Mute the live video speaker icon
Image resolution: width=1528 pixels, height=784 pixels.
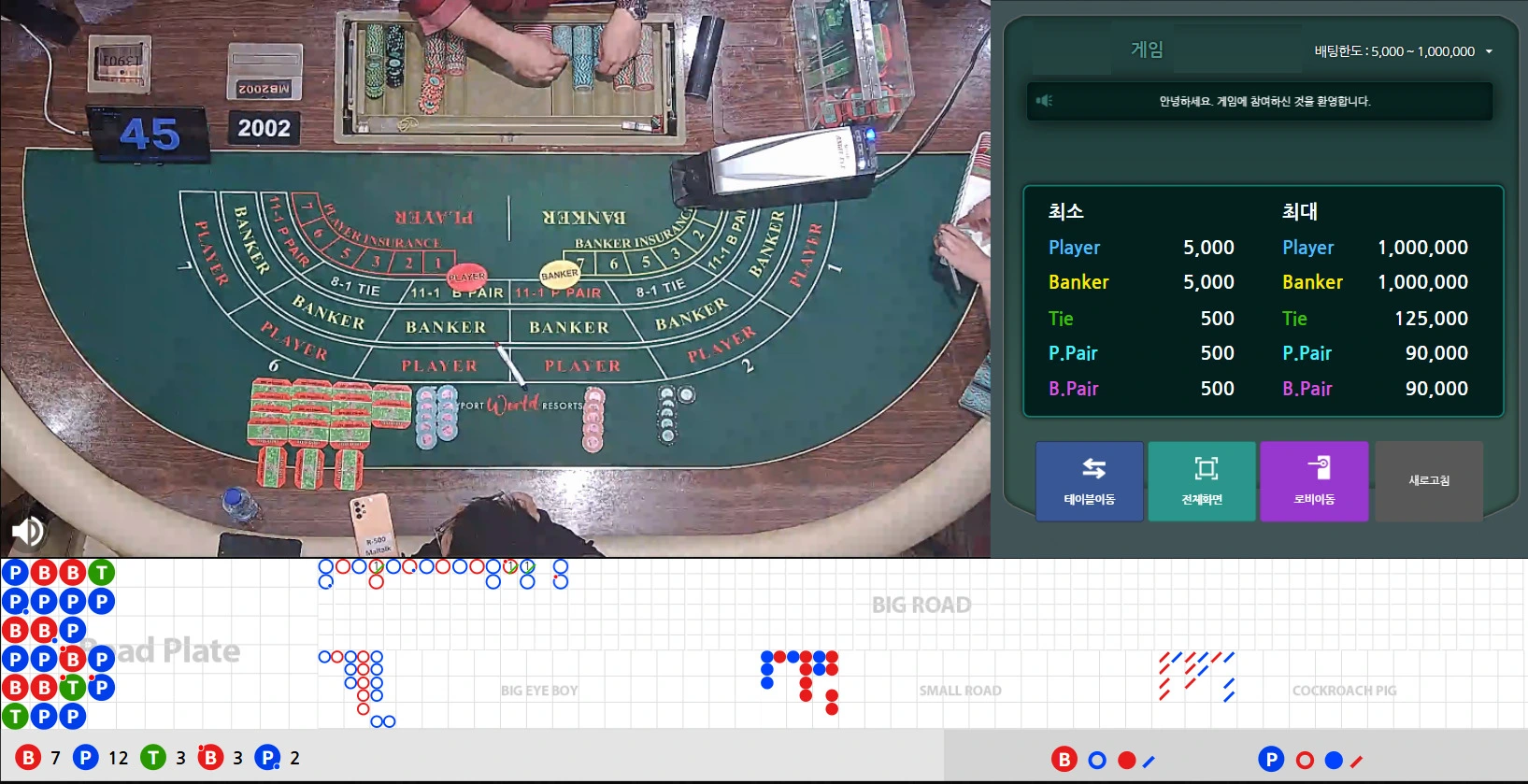(27, 531)
